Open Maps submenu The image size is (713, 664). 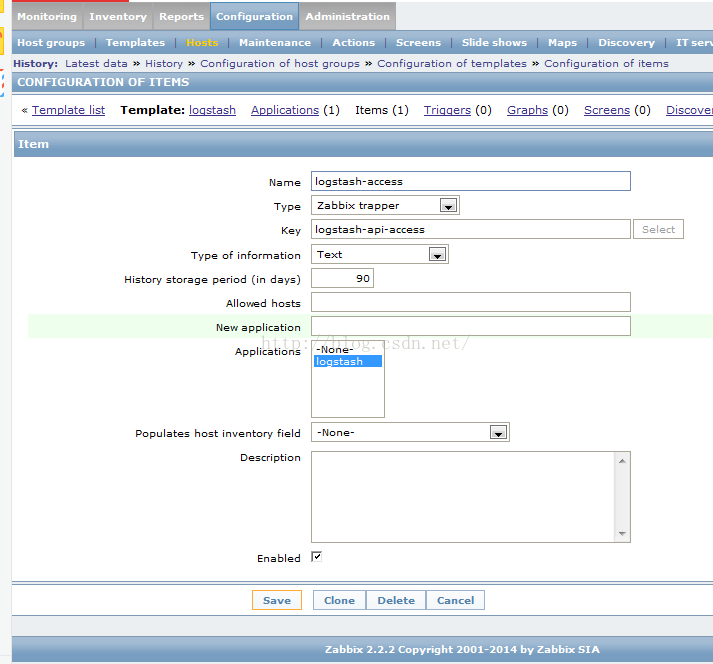(562, 42)
